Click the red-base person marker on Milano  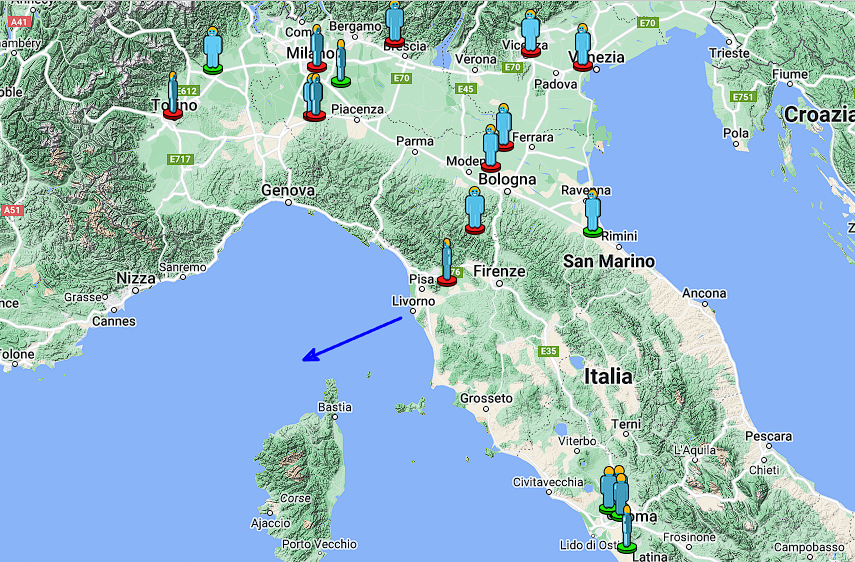point(317,49)
